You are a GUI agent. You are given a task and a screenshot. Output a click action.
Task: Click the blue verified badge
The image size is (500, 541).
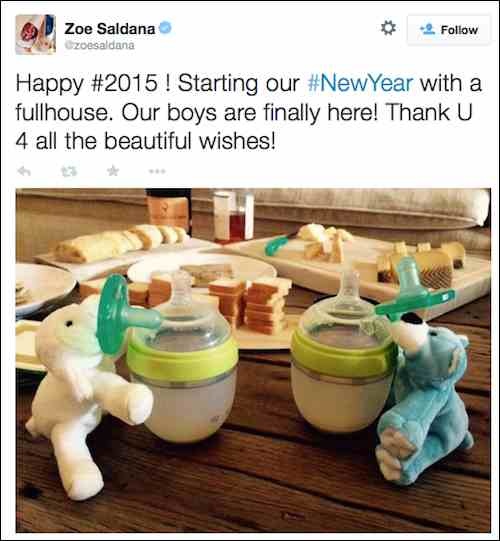(166, 28)
